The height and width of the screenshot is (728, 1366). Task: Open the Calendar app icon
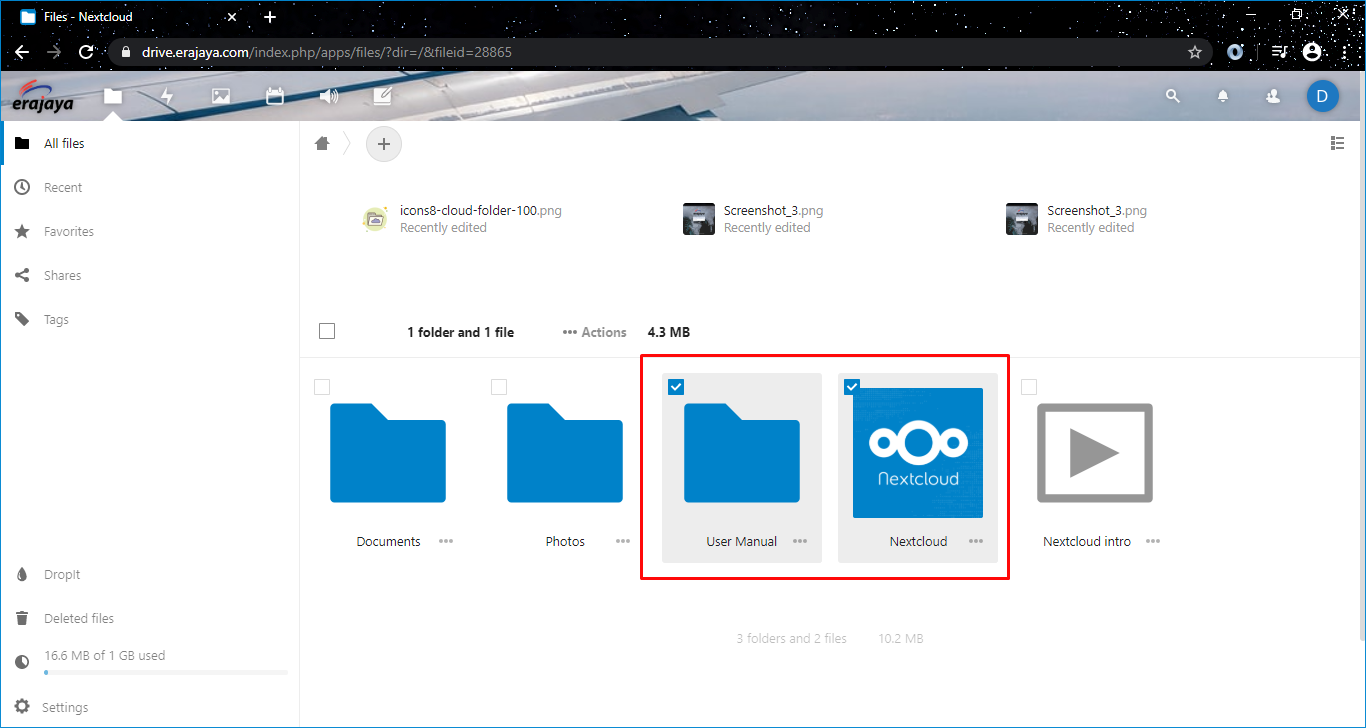tap(275, 96)
